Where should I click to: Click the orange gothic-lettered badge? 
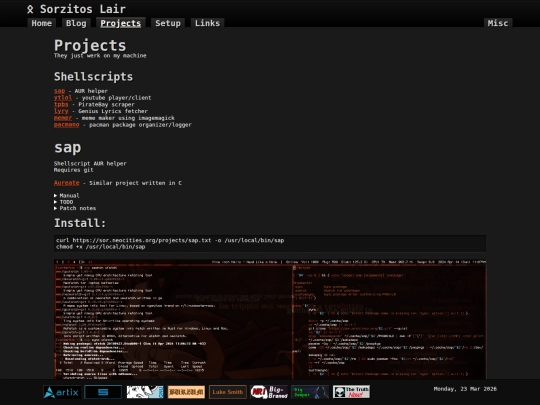186,392
